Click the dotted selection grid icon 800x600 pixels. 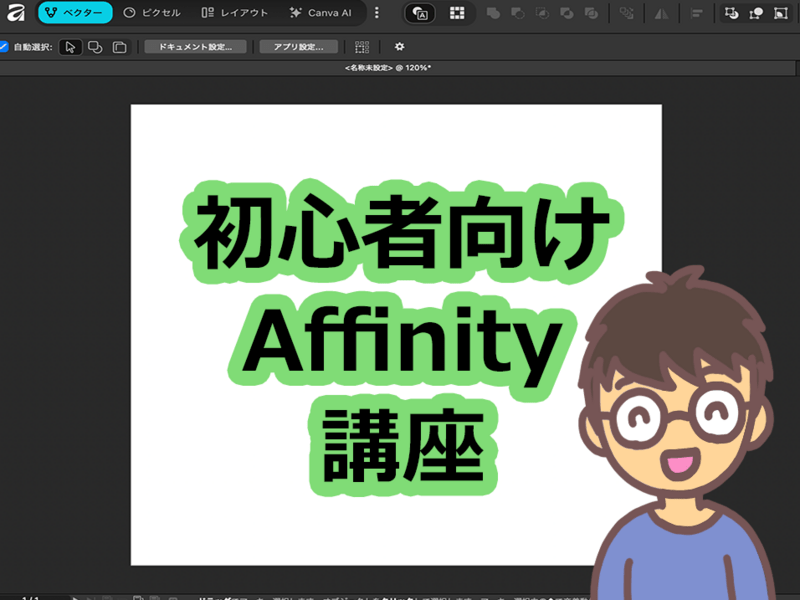pyautogui.click(x=362, y=47)
